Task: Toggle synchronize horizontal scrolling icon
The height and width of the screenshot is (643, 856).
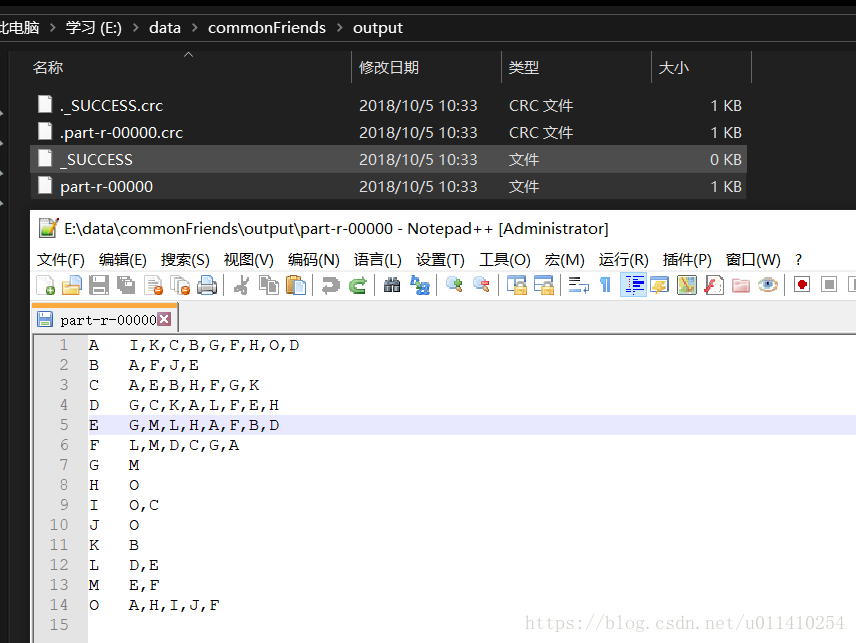Action: coord(544,285)
